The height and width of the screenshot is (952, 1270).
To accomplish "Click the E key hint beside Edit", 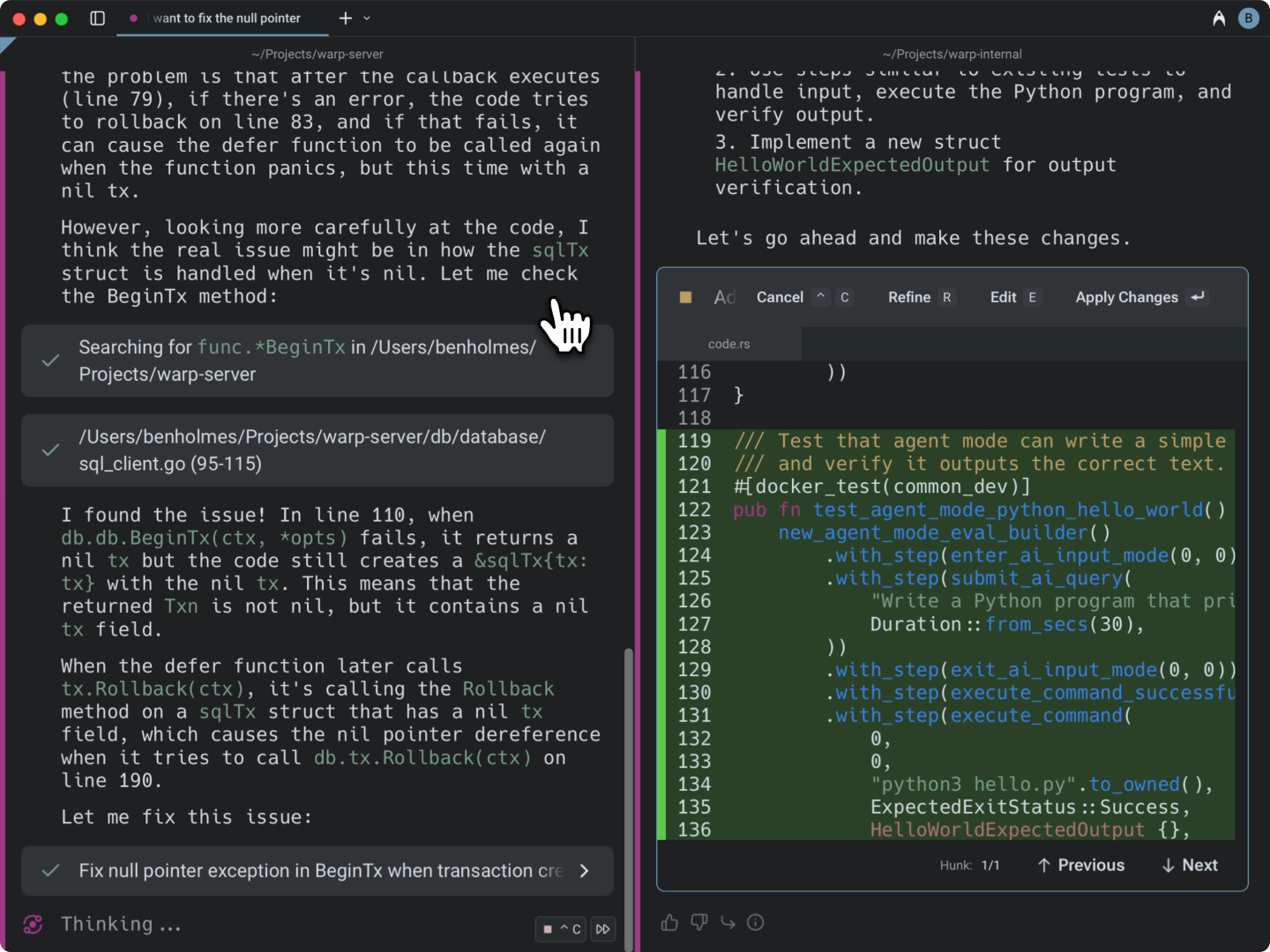I will click(1032, 297).
